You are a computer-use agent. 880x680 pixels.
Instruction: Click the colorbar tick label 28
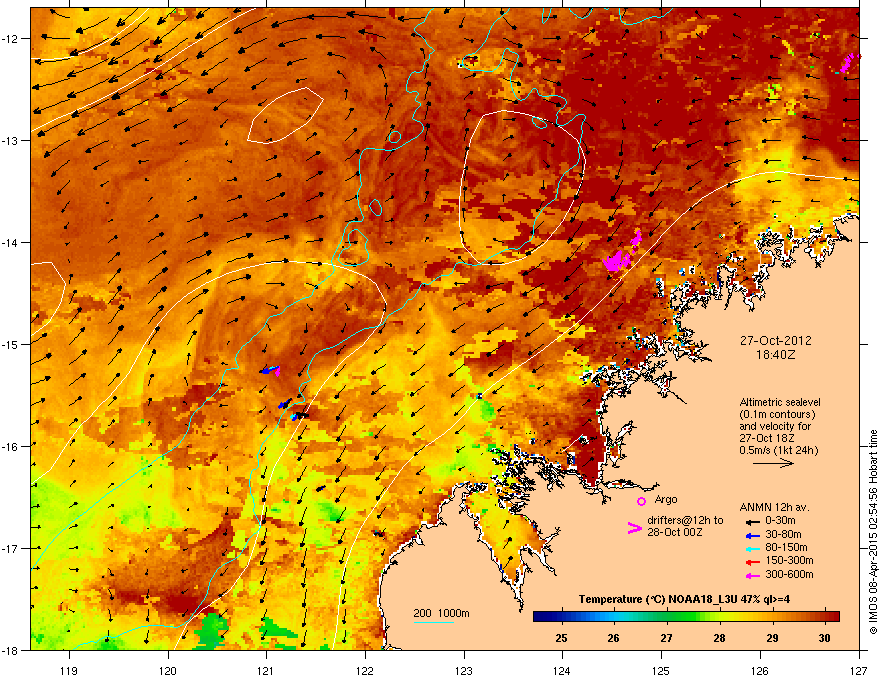(x=719, y=638)
